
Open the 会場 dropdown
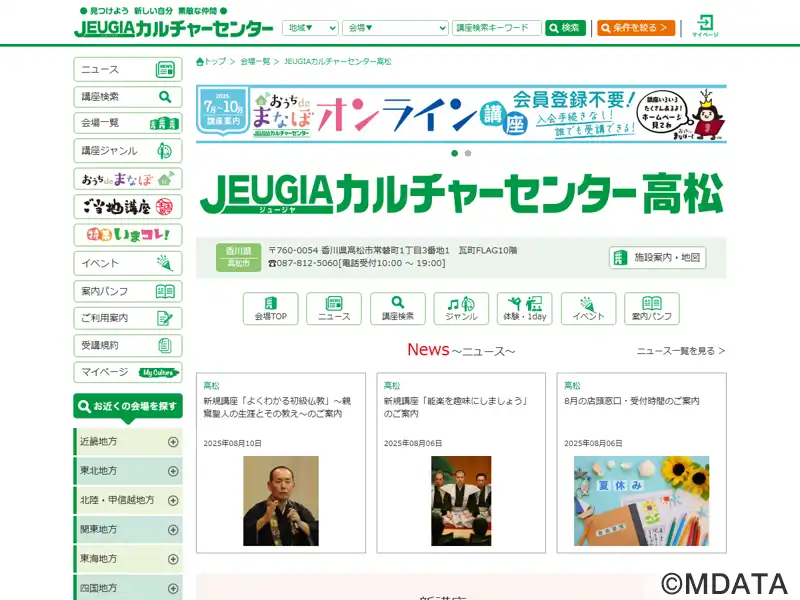click(x=395, y=28)
